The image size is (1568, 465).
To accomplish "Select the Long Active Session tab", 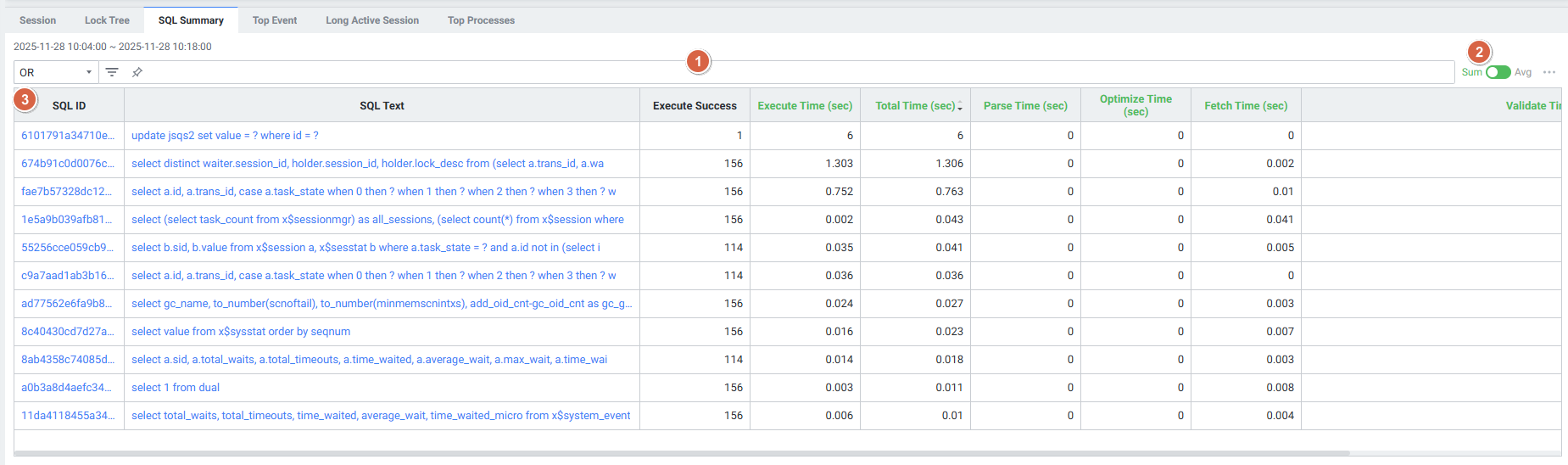I will (x=372, y=20).
